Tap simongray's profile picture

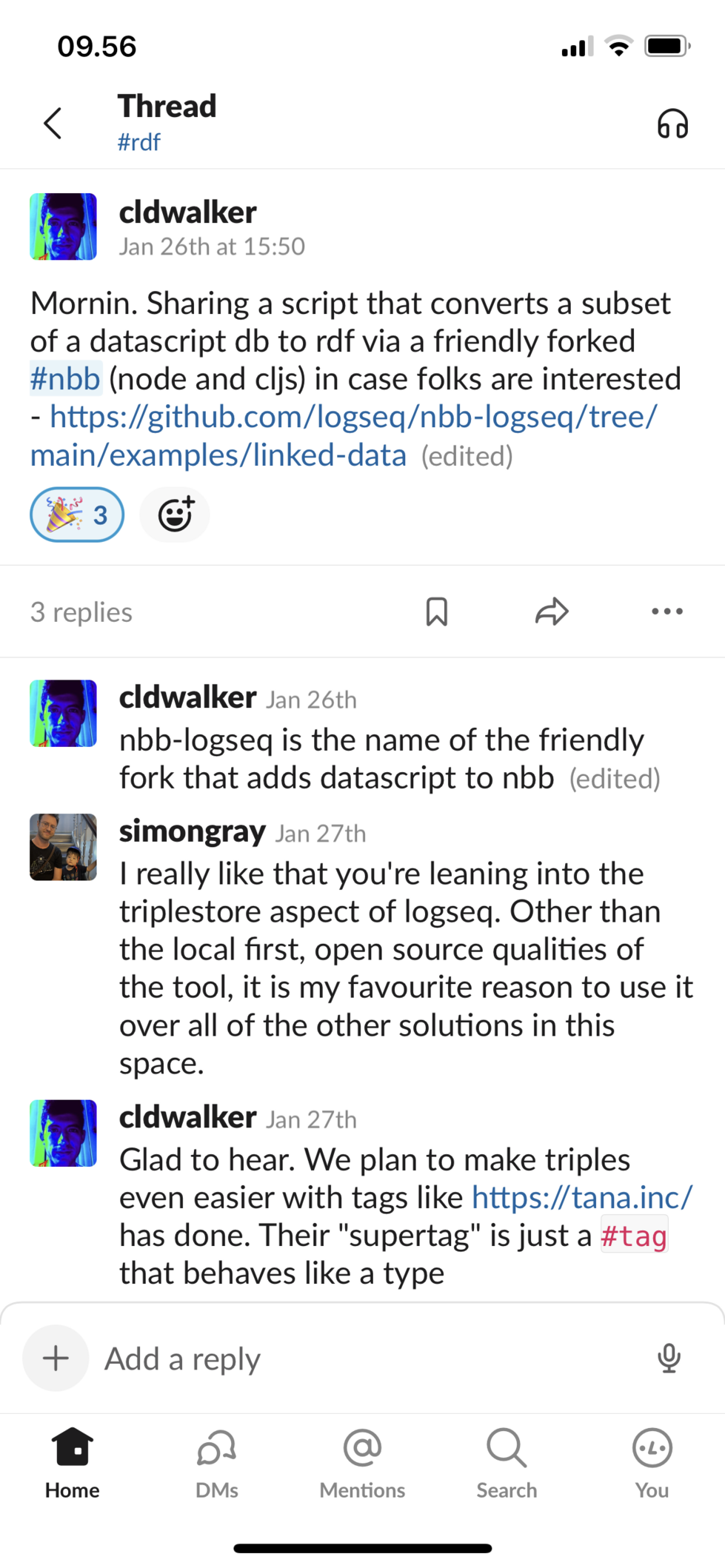[63, 847]
